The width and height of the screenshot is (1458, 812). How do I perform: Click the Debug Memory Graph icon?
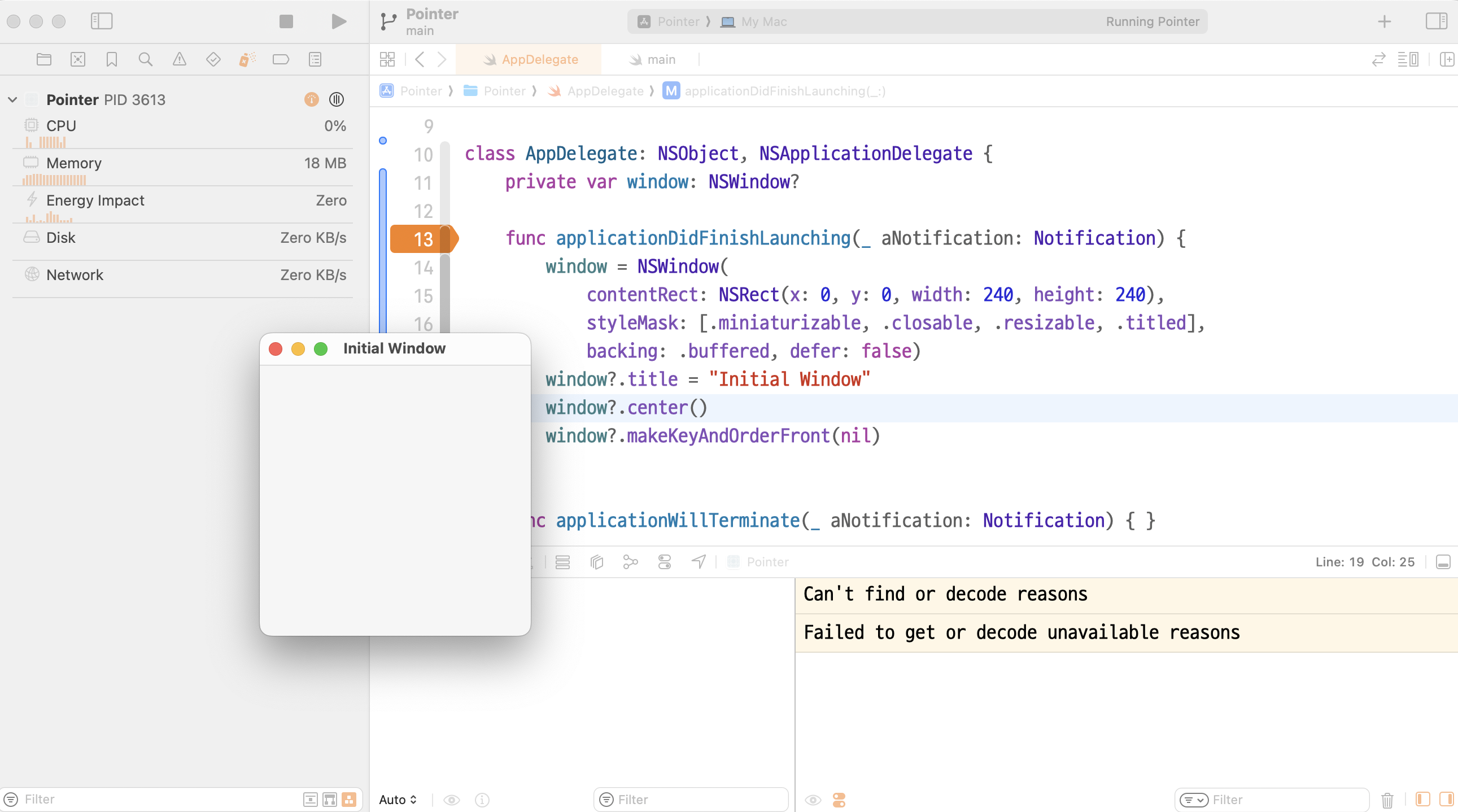(x=631, y=562)
